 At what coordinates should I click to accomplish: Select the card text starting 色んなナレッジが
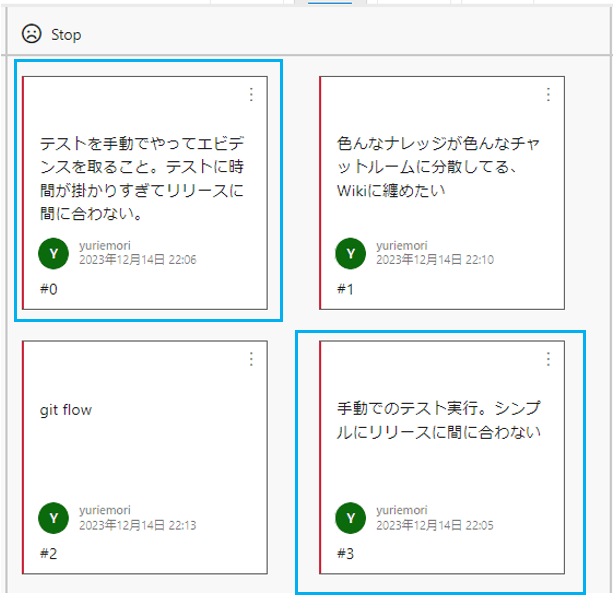438,167
